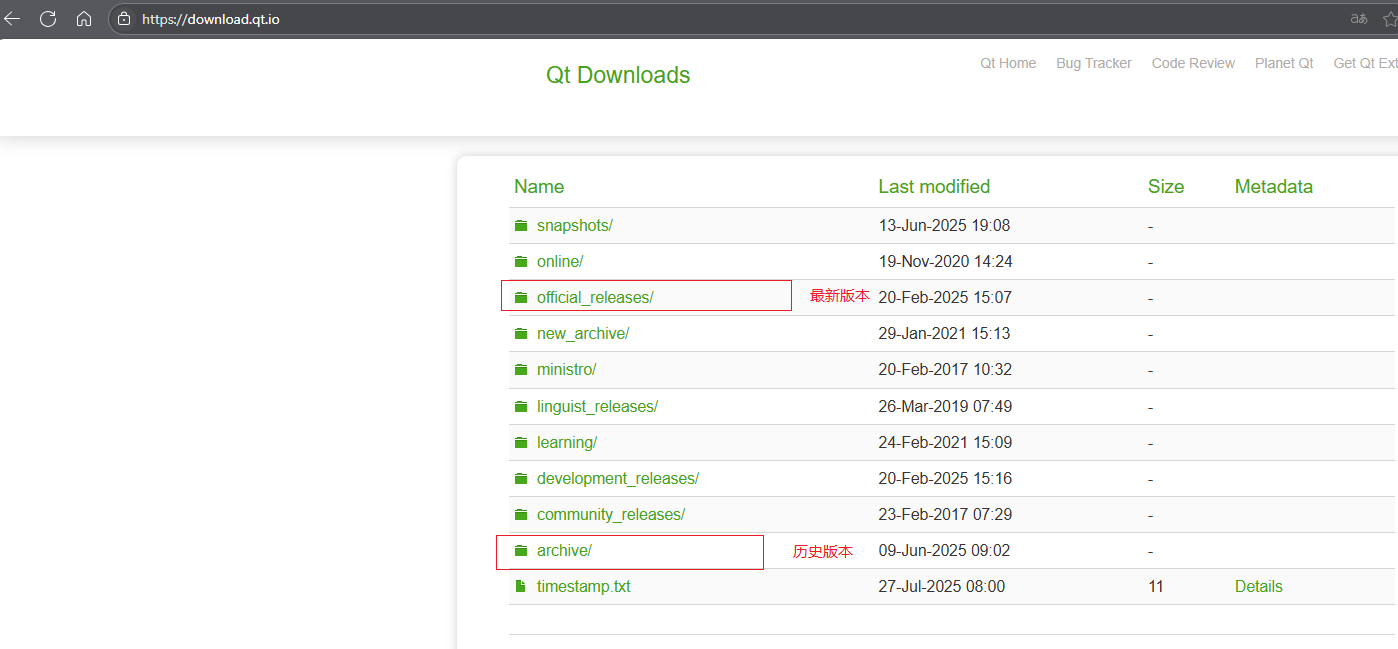Click the folder icon beside learning/
Screen dimensions: 1398x649
click(x=520, y=443)
